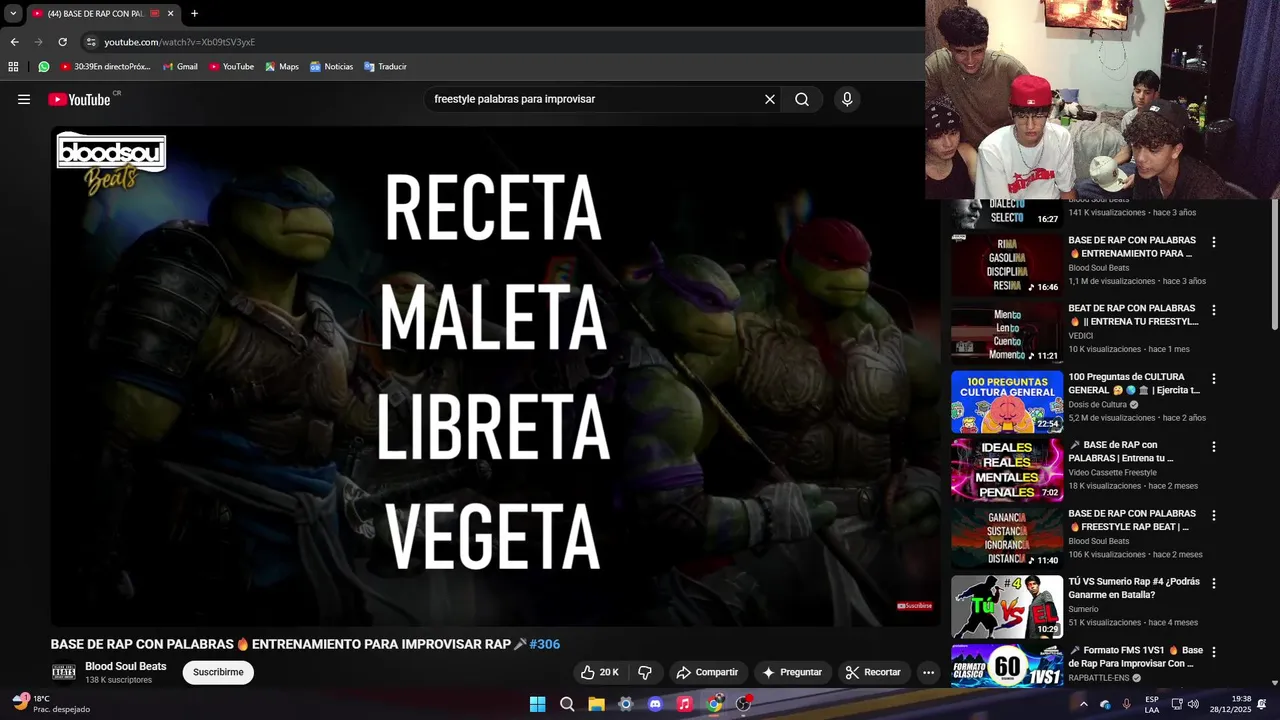
Task: Open options for 1,1 M visualizaciones video
Action: tap(1214, 242)
